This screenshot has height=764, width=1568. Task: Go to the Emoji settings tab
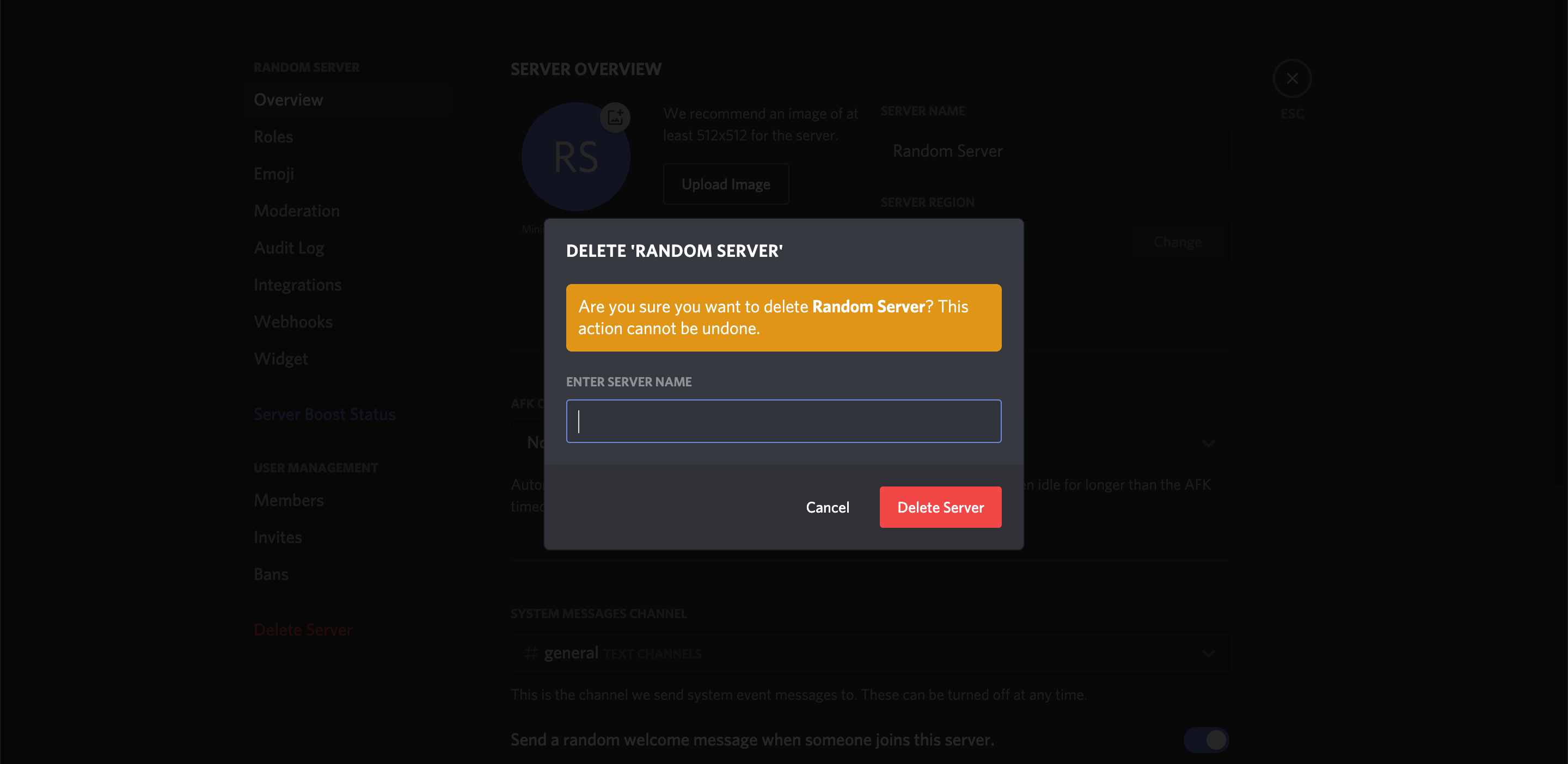click(274, 174)
